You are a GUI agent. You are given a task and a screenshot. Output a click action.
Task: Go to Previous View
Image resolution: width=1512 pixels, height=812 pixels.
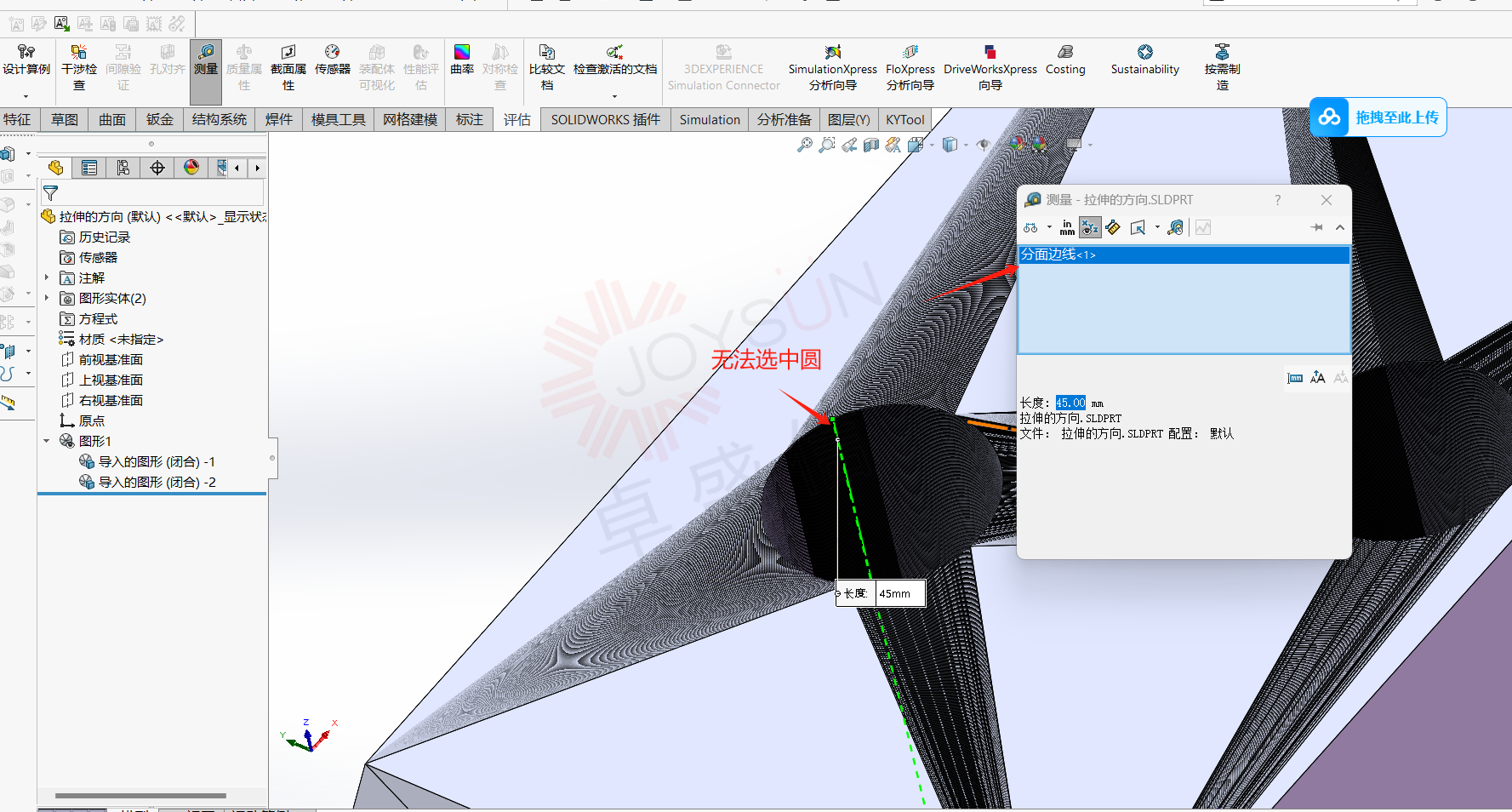pyautogui.click(x=849, y=146)
